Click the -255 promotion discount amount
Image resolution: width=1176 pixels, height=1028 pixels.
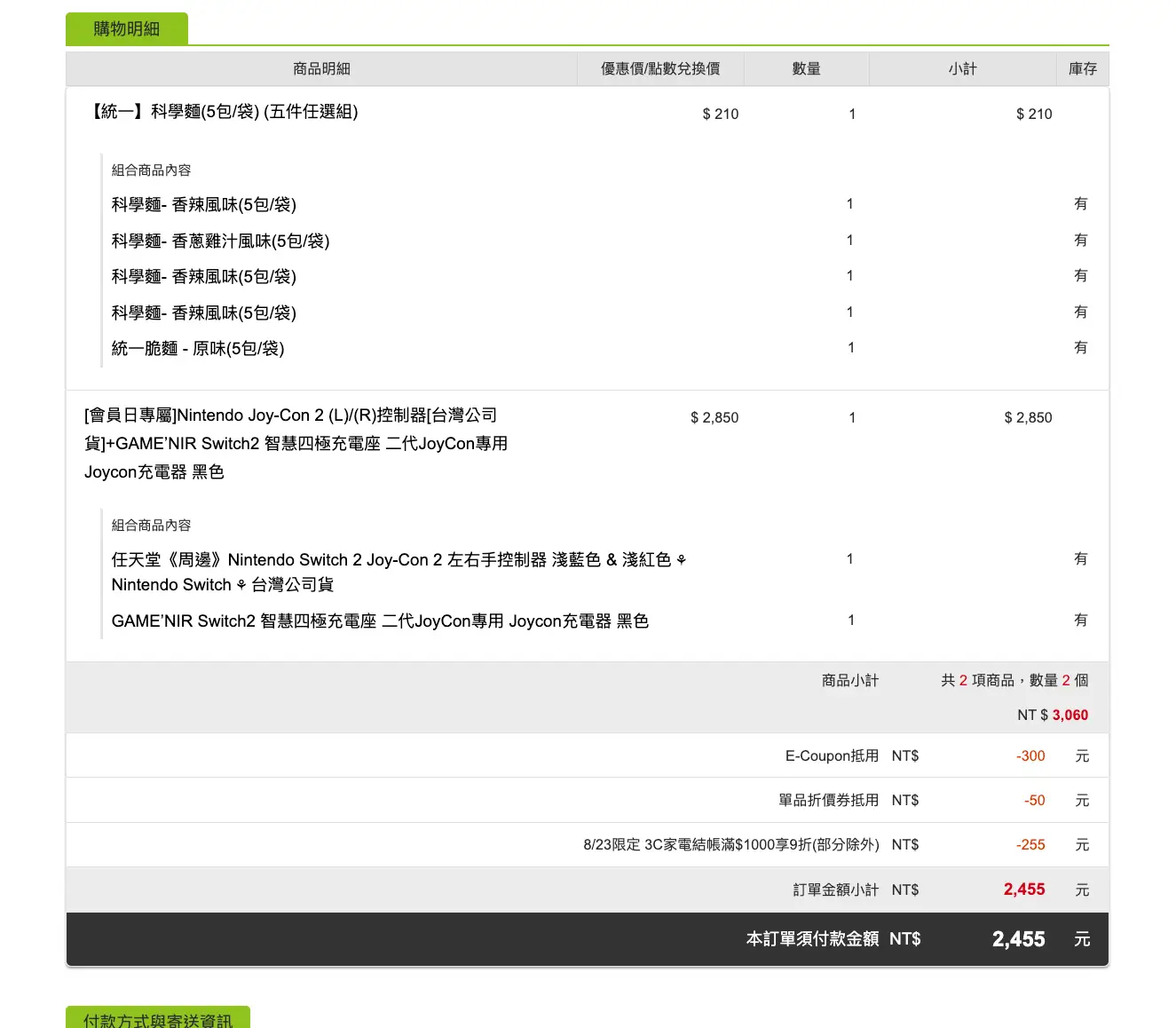coord(1030,845)
